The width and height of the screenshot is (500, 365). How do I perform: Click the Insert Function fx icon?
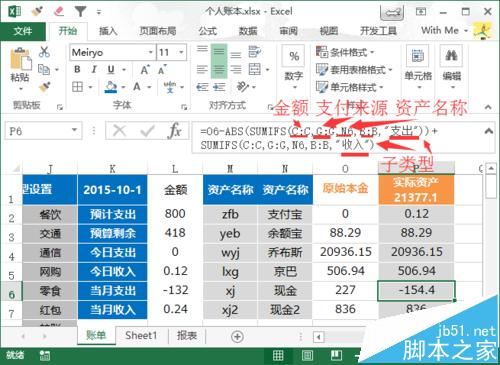174,131
